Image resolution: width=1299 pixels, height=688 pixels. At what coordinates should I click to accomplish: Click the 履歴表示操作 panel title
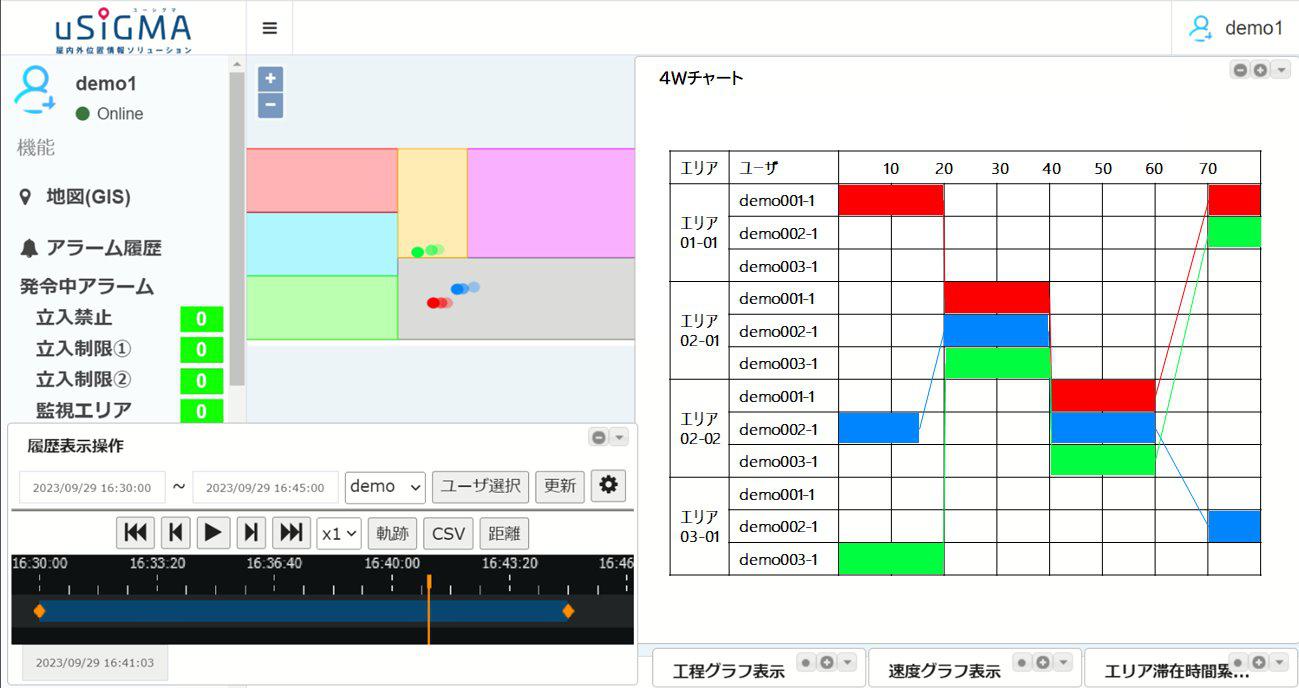[76, 446]
